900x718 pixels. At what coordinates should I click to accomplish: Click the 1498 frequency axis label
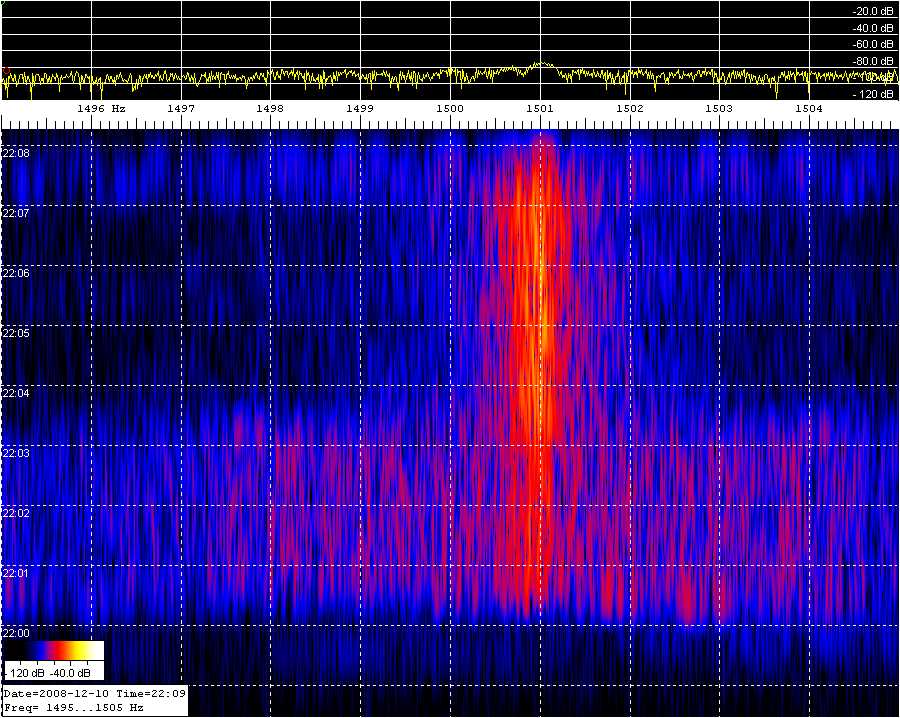pyautogui.click(x=270, y=108)
